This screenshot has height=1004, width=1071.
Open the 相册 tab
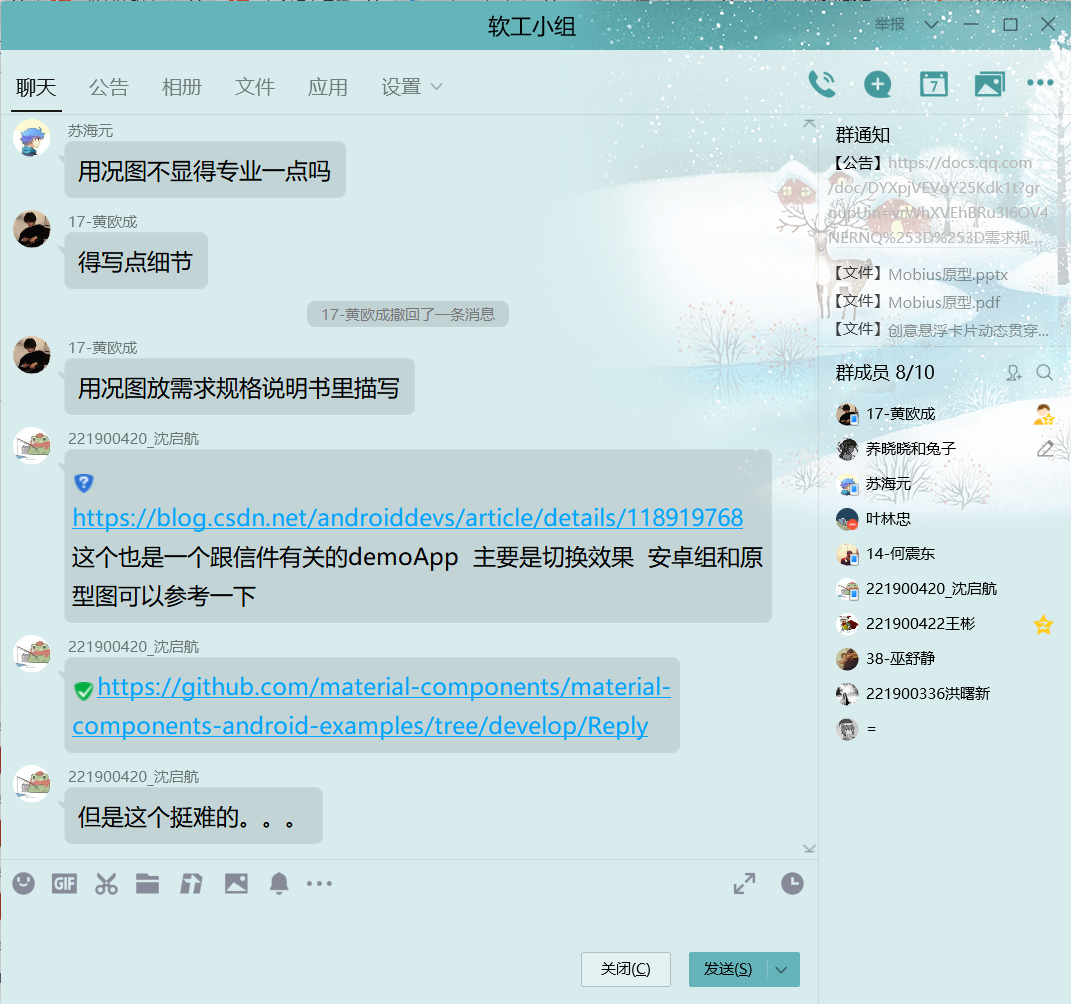(182, 87)
